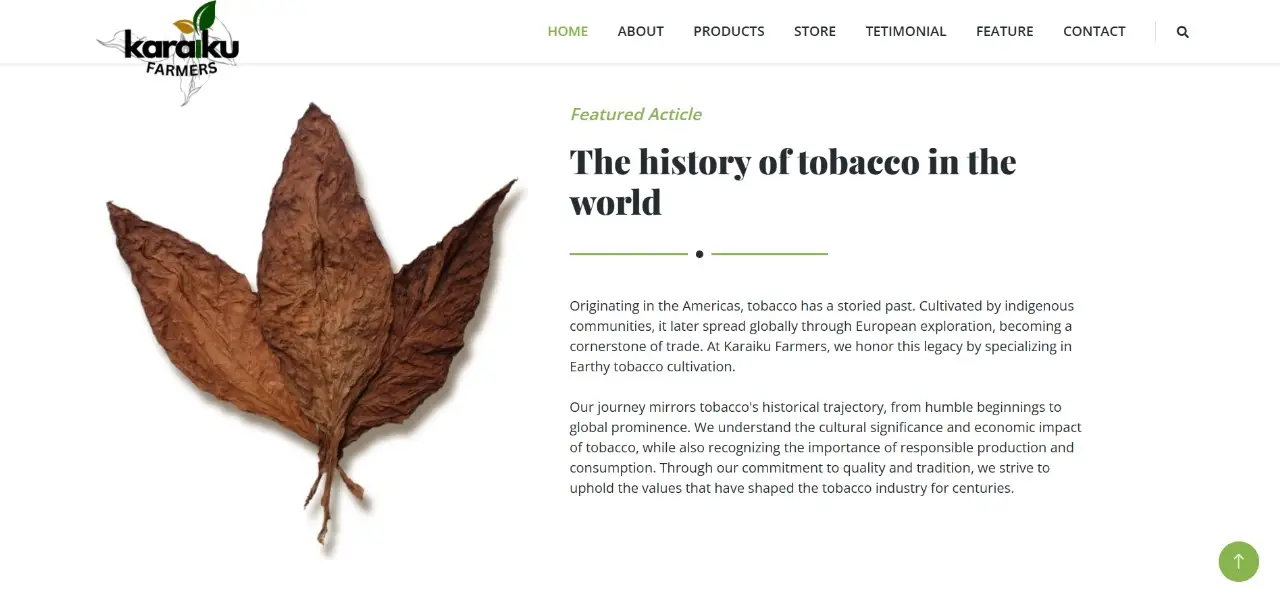Open the ABOUT page from navigation

tap(640, 31)
